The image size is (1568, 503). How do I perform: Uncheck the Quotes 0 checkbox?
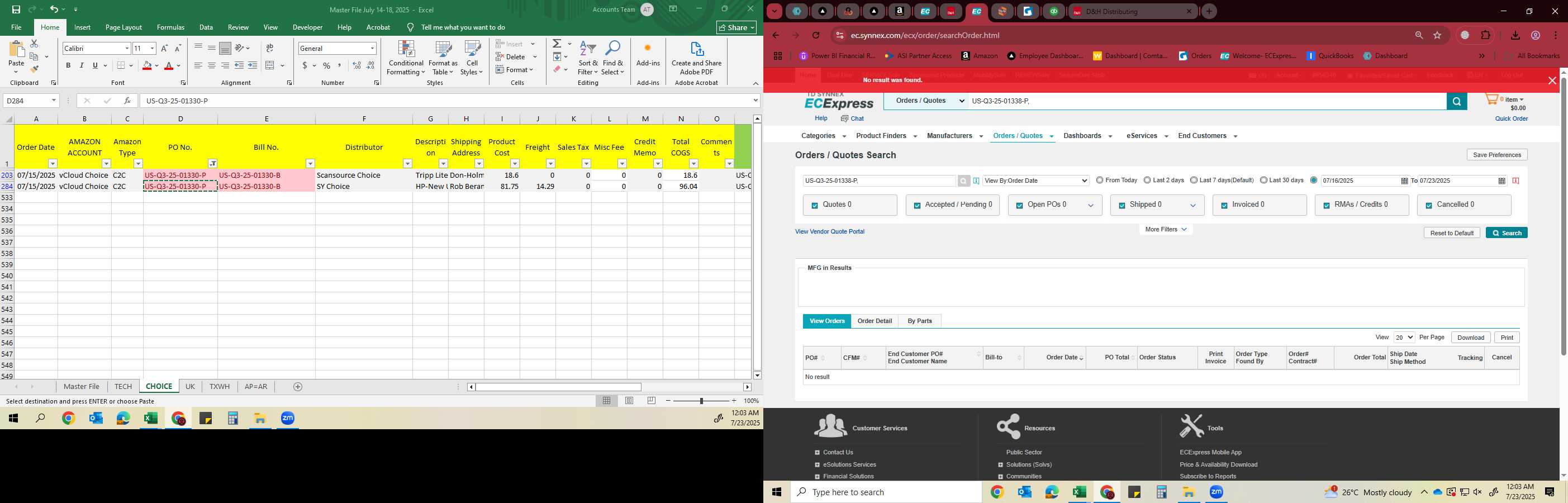pyautogui.click(x=814, y=206)
